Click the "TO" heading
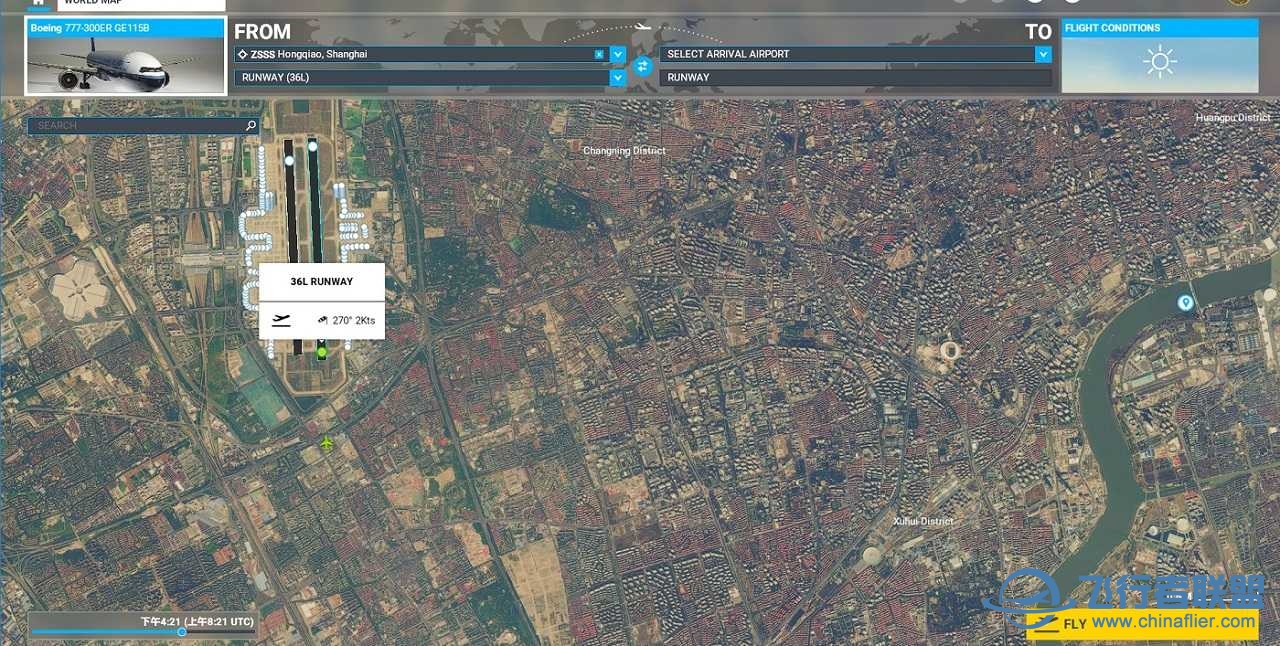This screenshot has height=646, width=1280. (1038, 32)
